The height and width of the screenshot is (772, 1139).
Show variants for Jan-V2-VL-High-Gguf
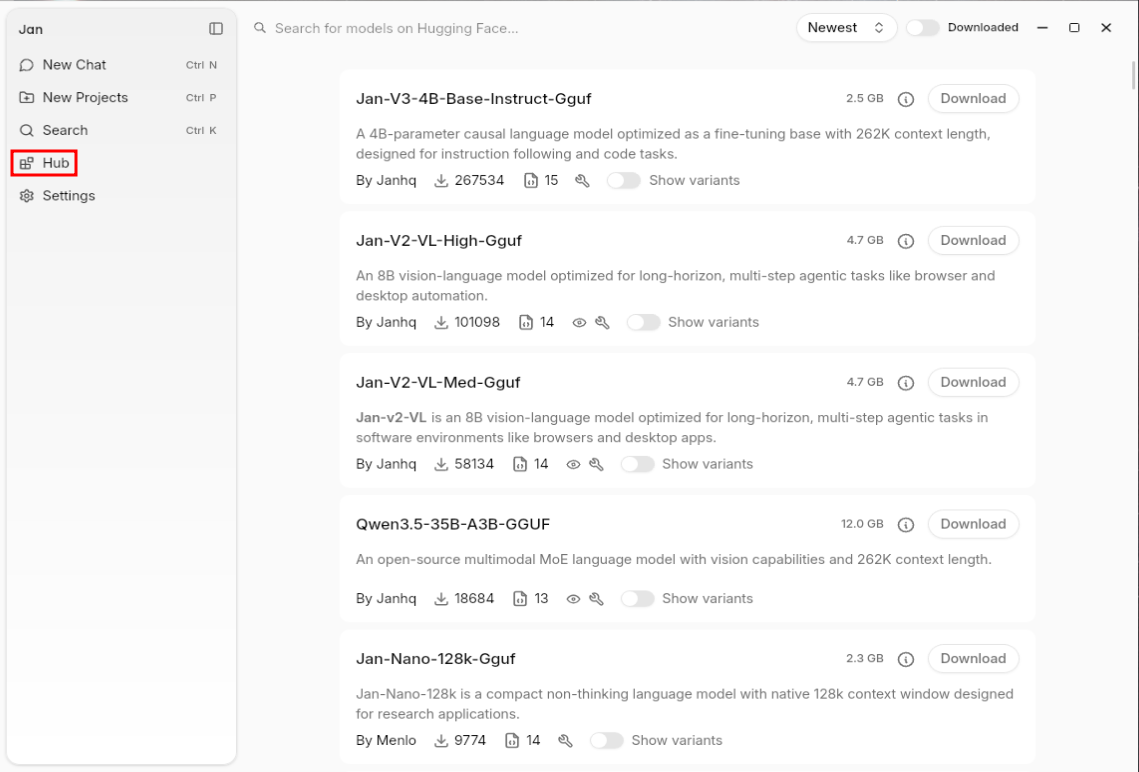click(643, 322)
